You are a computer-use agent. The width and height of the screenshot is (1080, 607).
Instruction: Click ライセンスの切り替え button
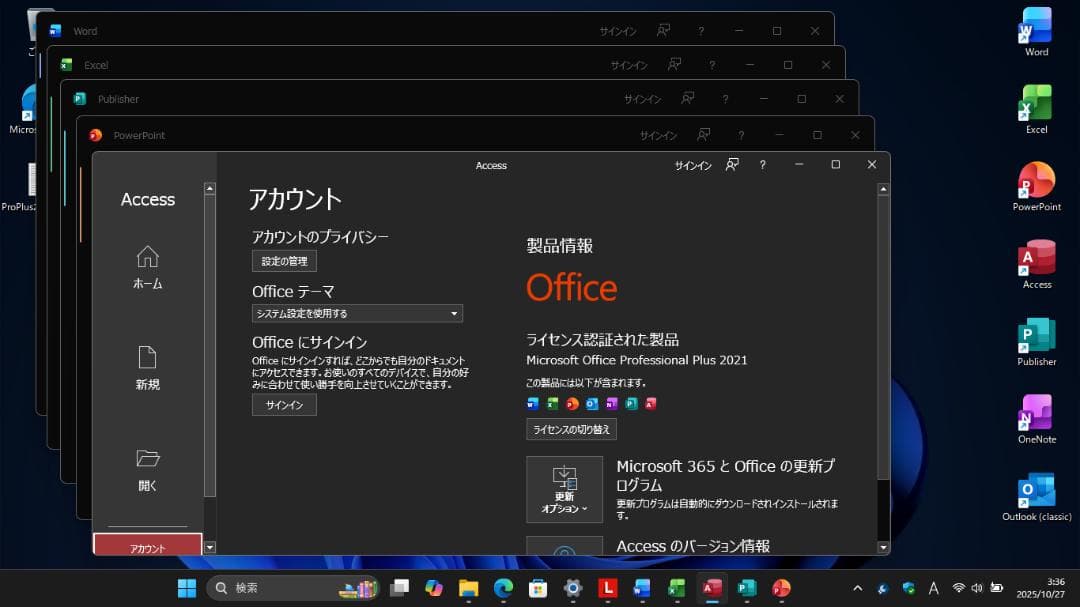pyautogui.click(x=571, y=429)
